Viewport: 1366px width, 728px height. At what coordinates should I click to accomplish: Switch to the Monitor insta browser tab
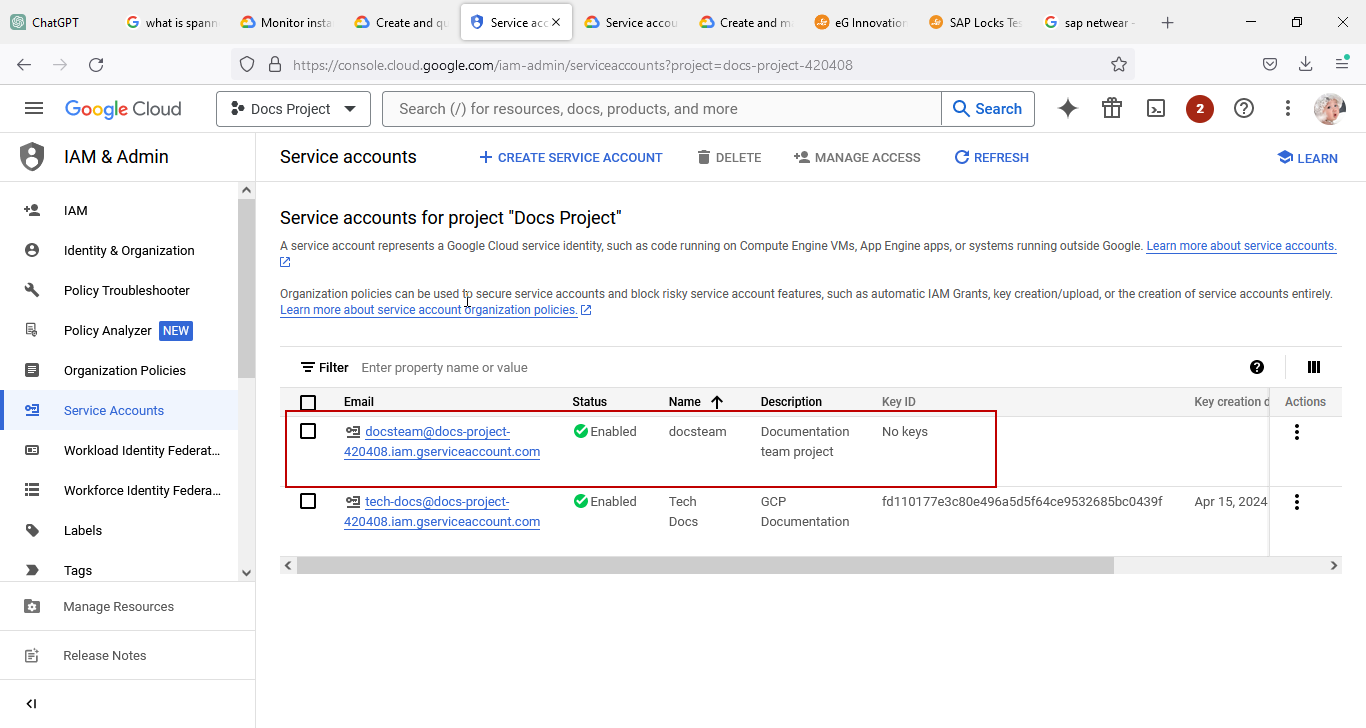pyautogui.click(x=287, y=22)
